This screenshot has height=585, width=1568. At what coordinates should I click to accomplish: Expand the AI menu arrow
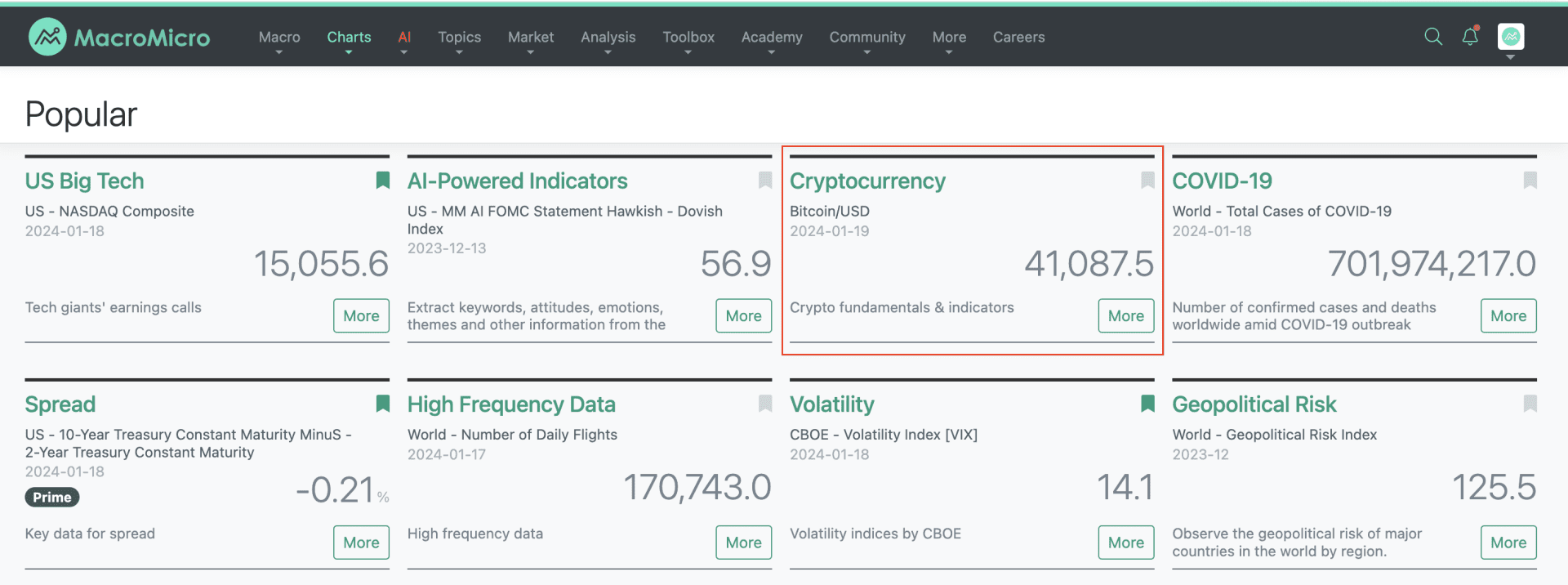click(403, 52)
